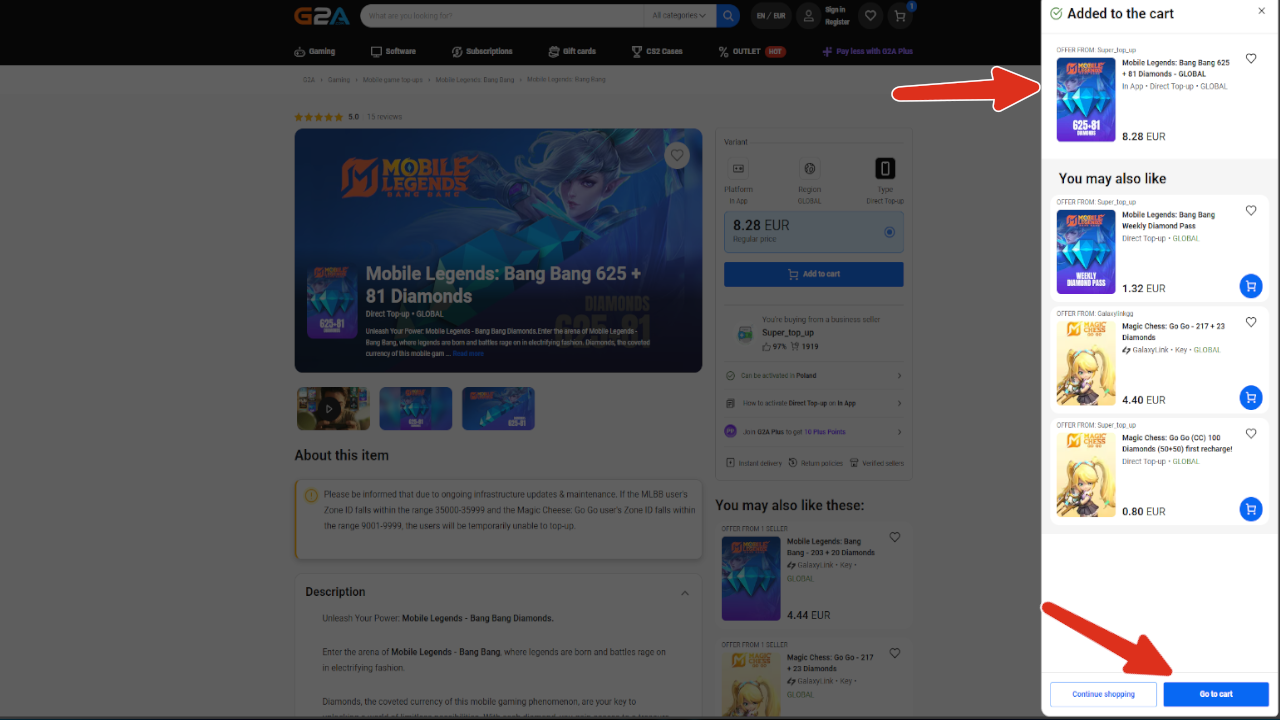Screen dimensions: 1280x720
Task: Wishlist the Weekly Diamond Pass suggestion
Action: (x=1251, y=211)
